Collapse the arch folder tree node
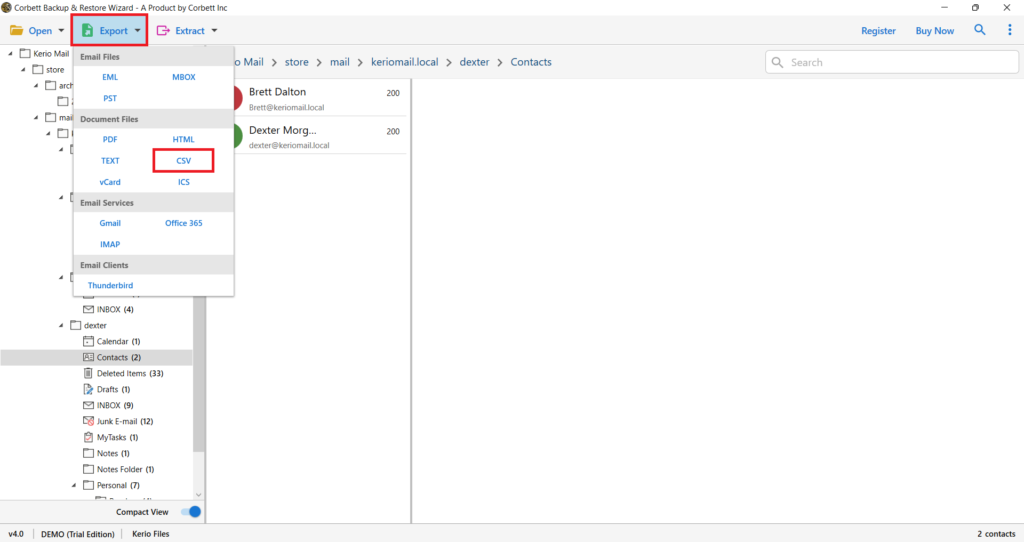1024x542 pixels. point(36,86)
